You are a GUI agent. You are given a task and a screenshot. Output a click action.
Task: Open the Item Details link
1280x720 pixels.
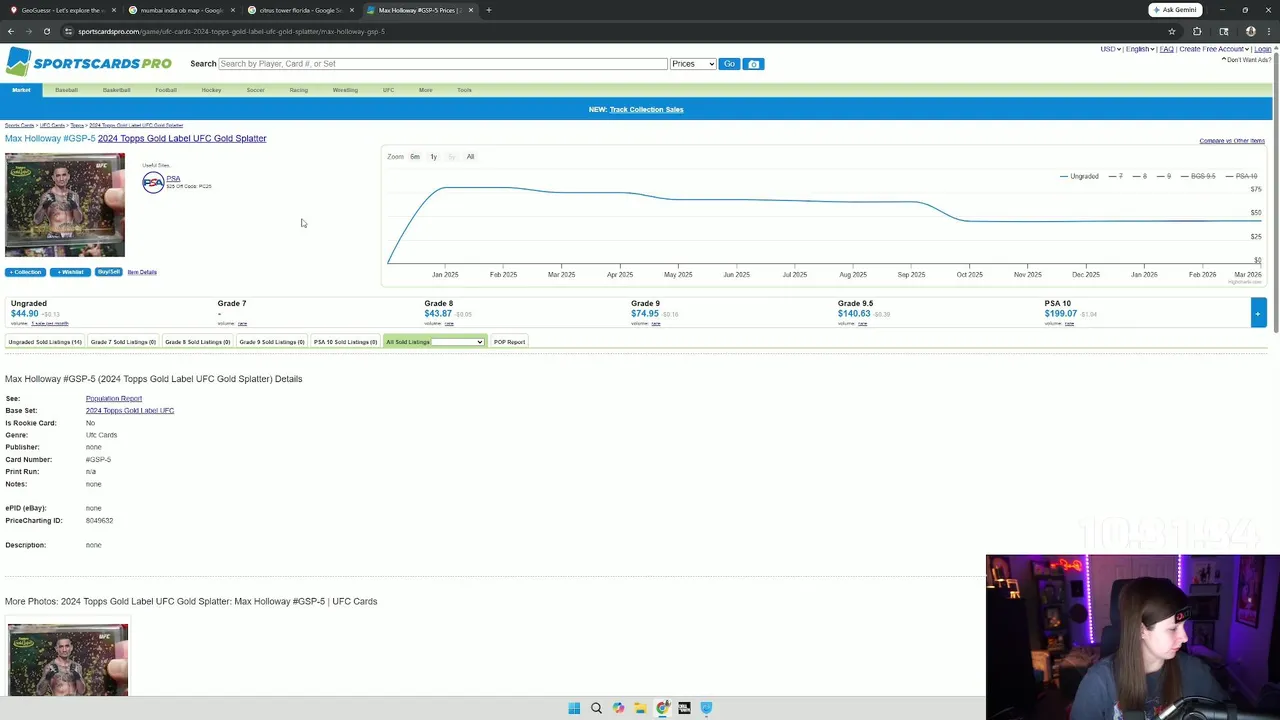tap(142, 272)
